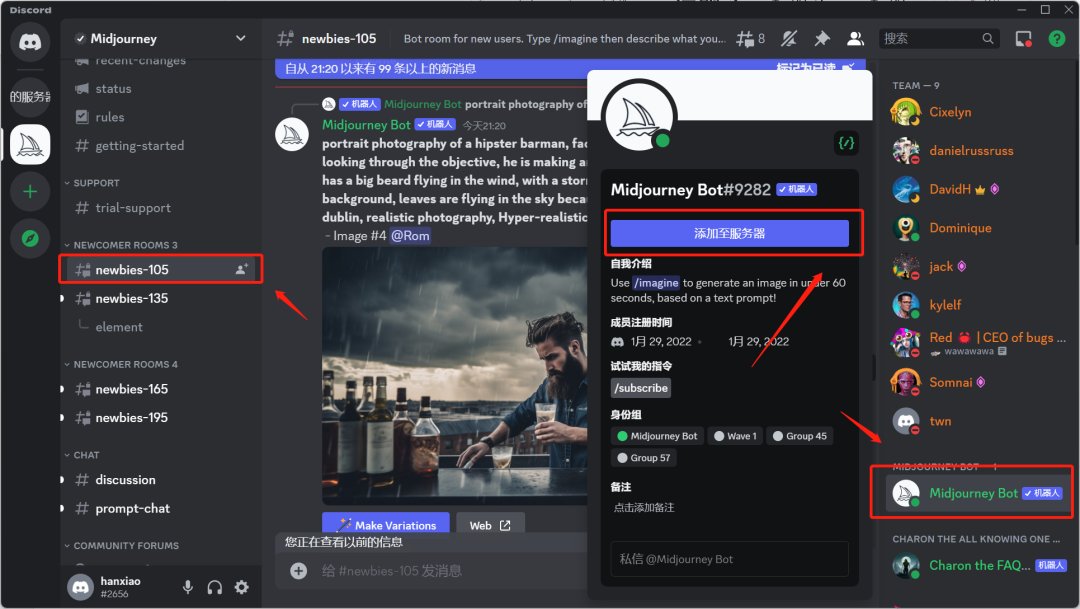Click hanxiao user avatar at bottom
1080x609 pixels.
coord(81,587)
